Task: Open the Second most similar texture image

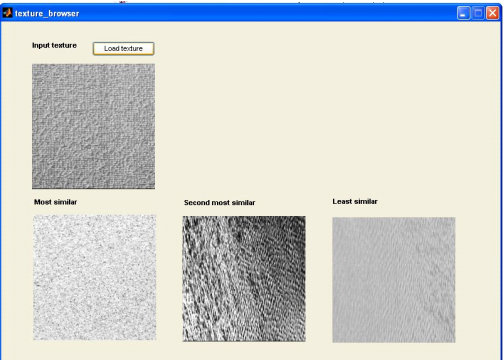Action: coord(244,279)
